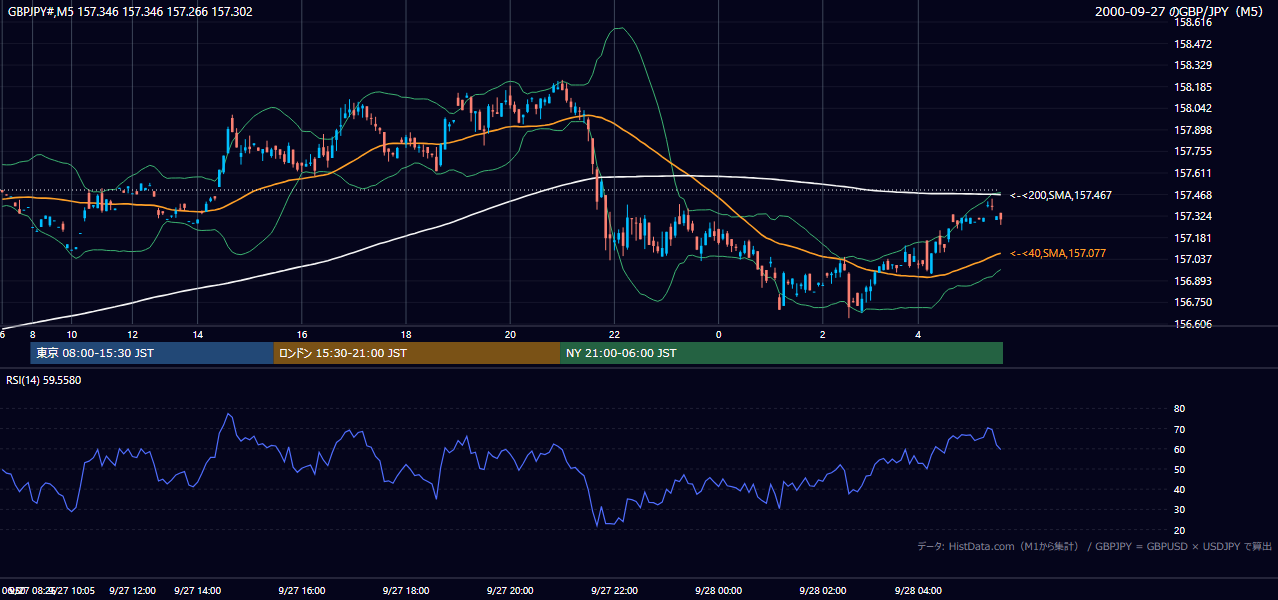The image size is (1278, 600).
Task: Click the RSI(14) 59.5580 indicator label
Action: pyautogui.click(x=44, y=380)
